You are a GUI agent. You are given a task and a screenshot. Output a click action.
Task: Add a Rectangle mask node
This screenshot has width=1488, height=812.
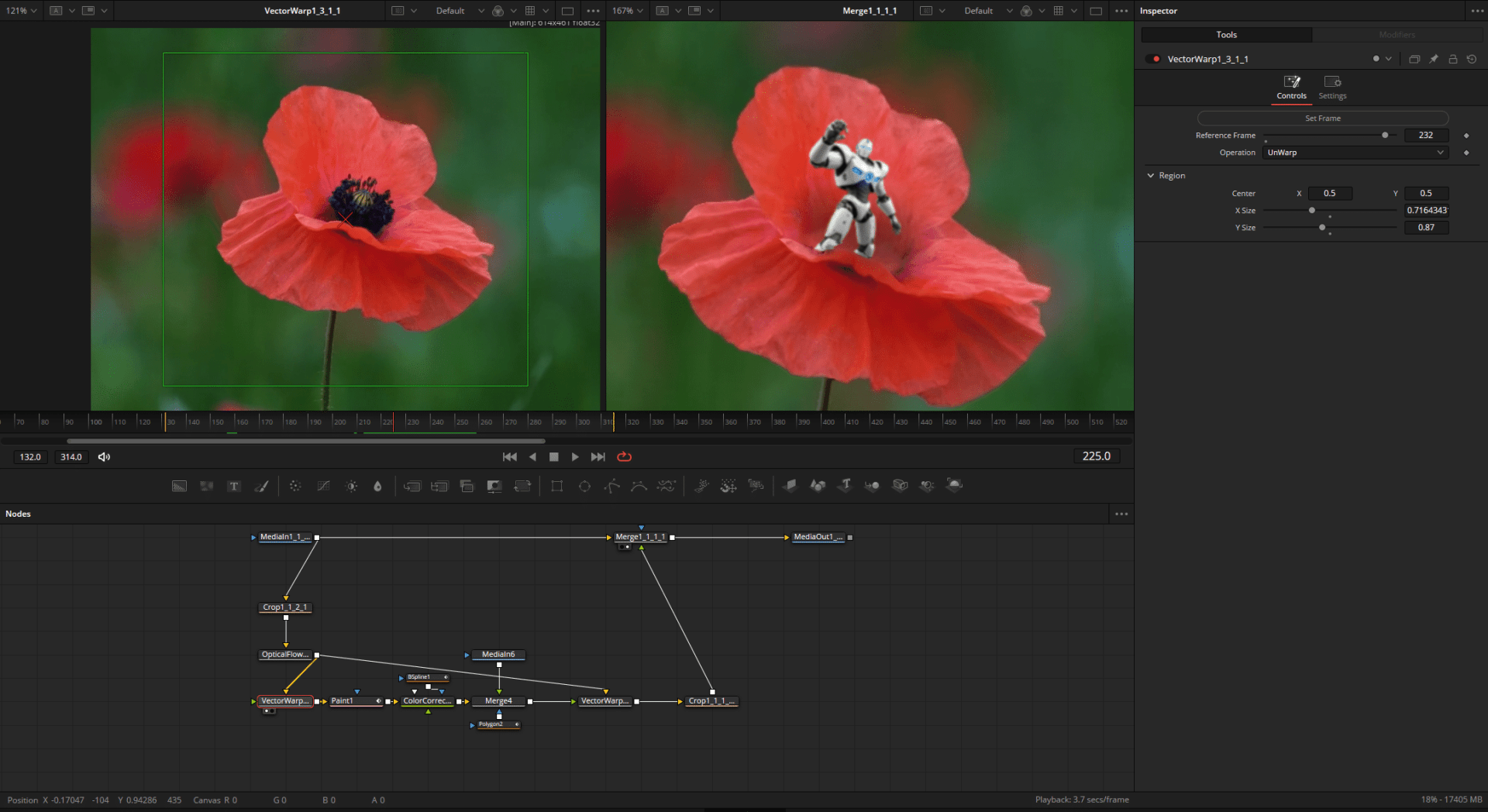tap(556, 486)
